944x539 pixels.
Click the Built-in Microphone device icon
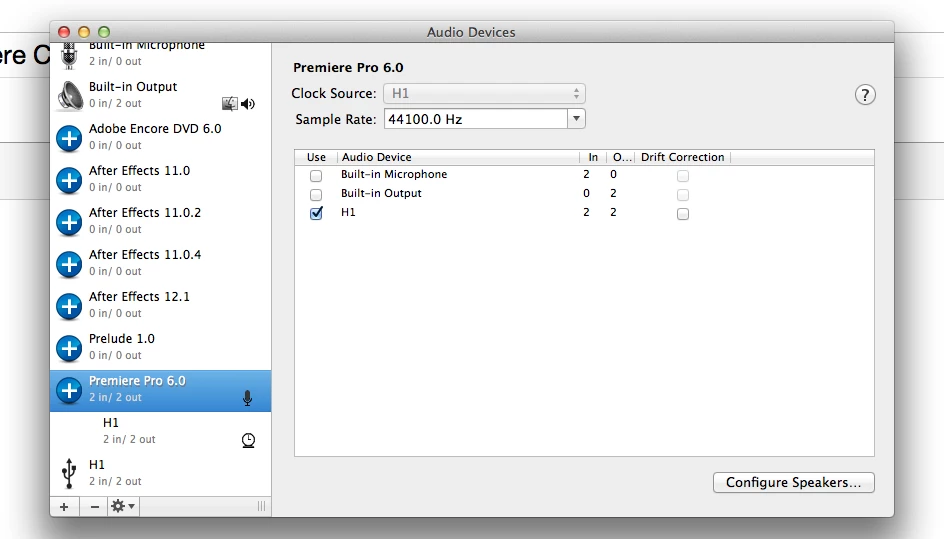click(x=69, y=55)
